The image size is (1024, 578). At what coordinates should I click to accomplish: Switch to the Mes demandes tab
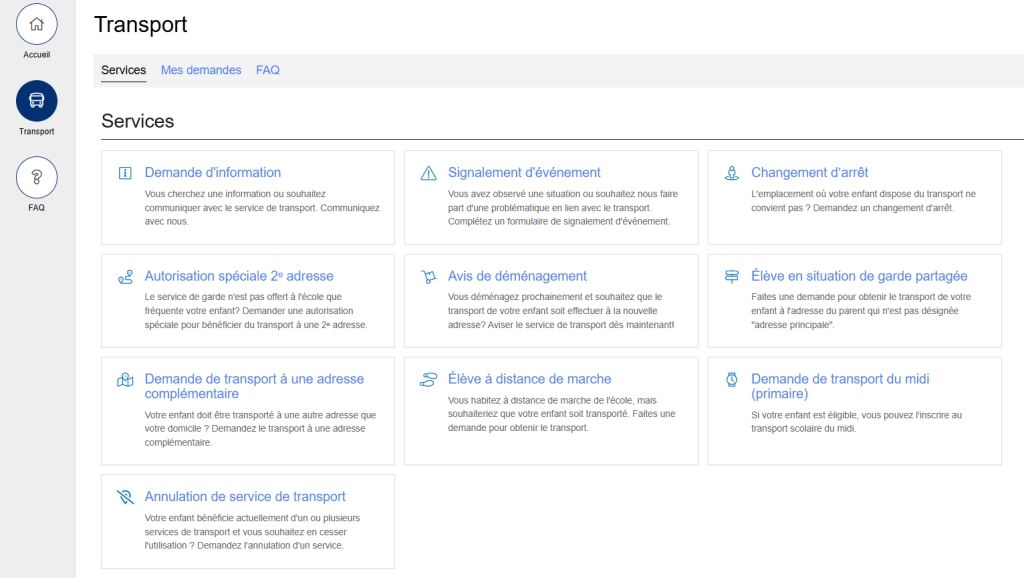[201, 70]
